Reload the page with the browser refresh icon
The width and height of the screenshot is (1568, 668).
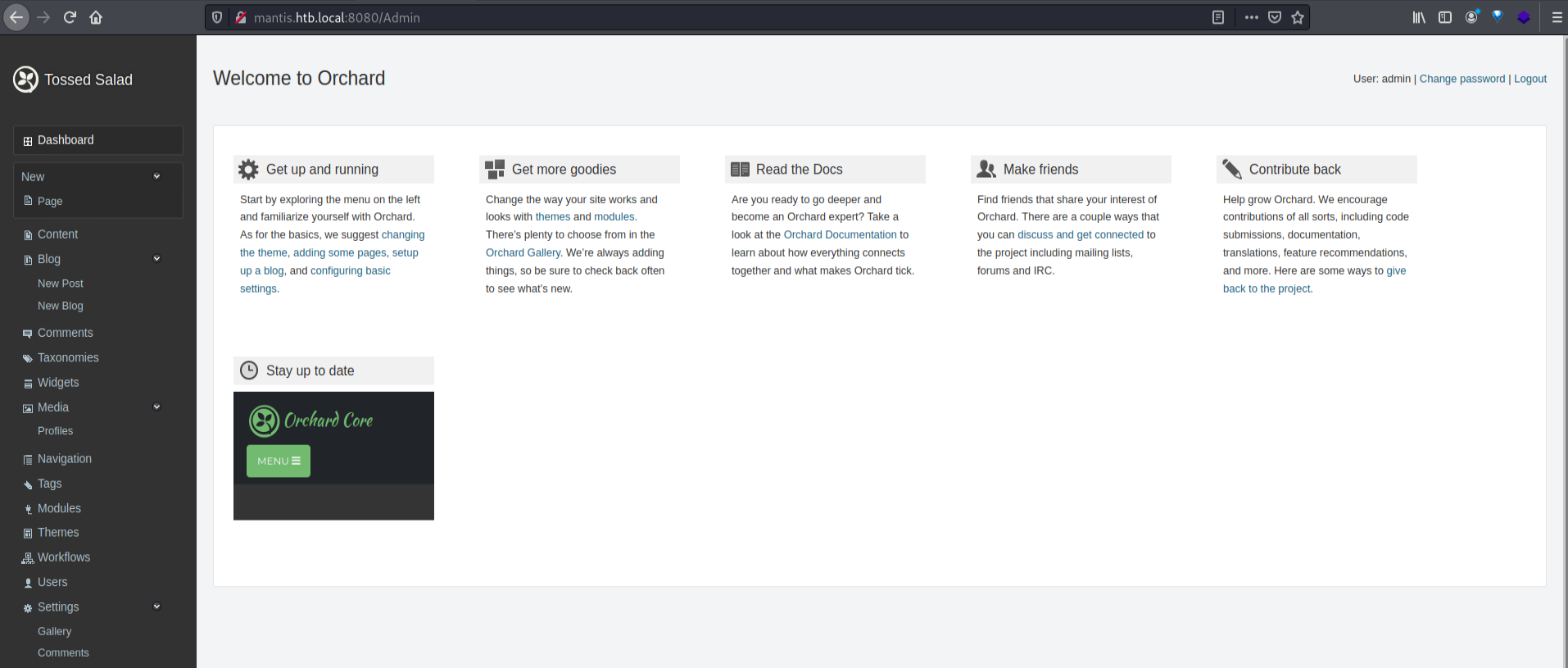coord(70,17)
